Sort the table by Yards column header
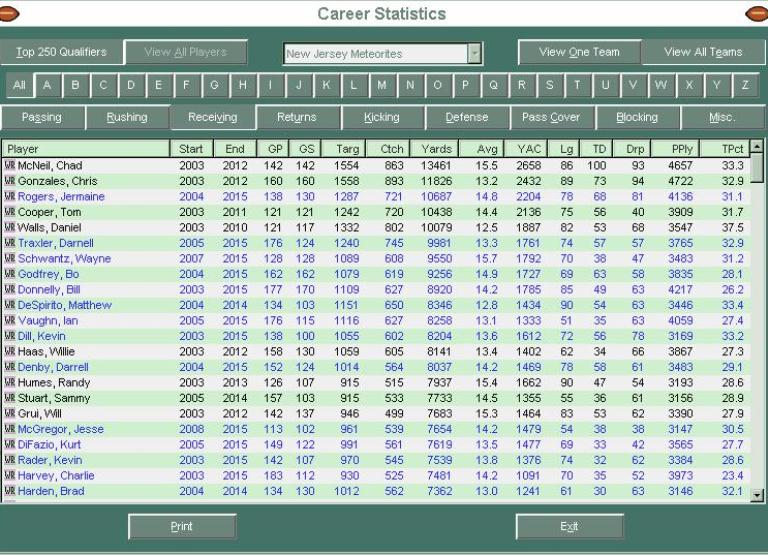The width and height of the screenshot is (768, 555). tap(436, 149)
